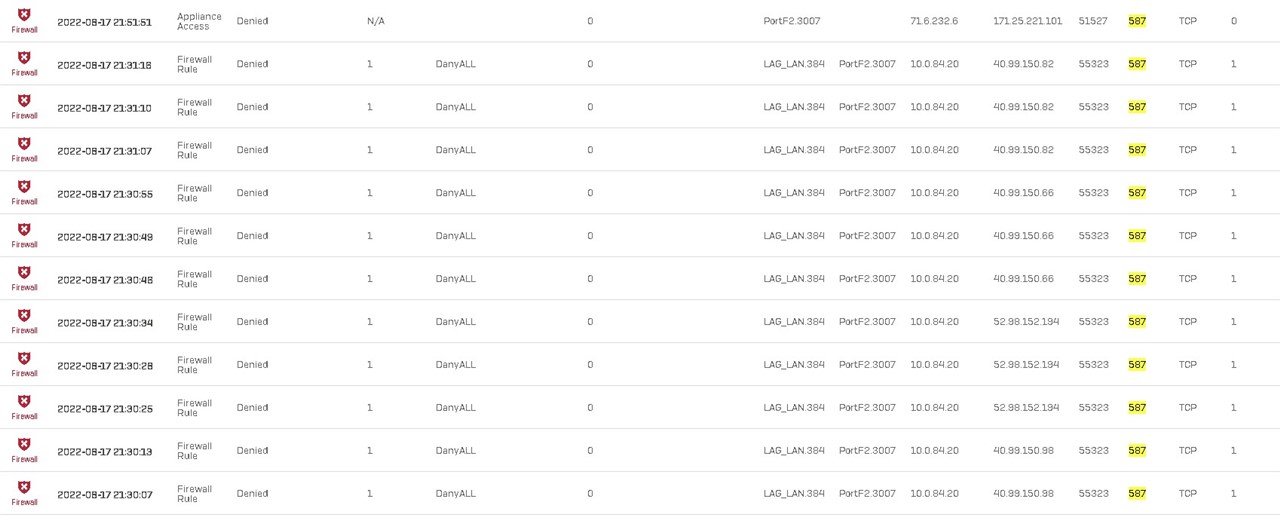Click the highlighted 587 port in the Appliance Access row
The height and width of the screenshot is (523, 1280).
point(1137,21)
